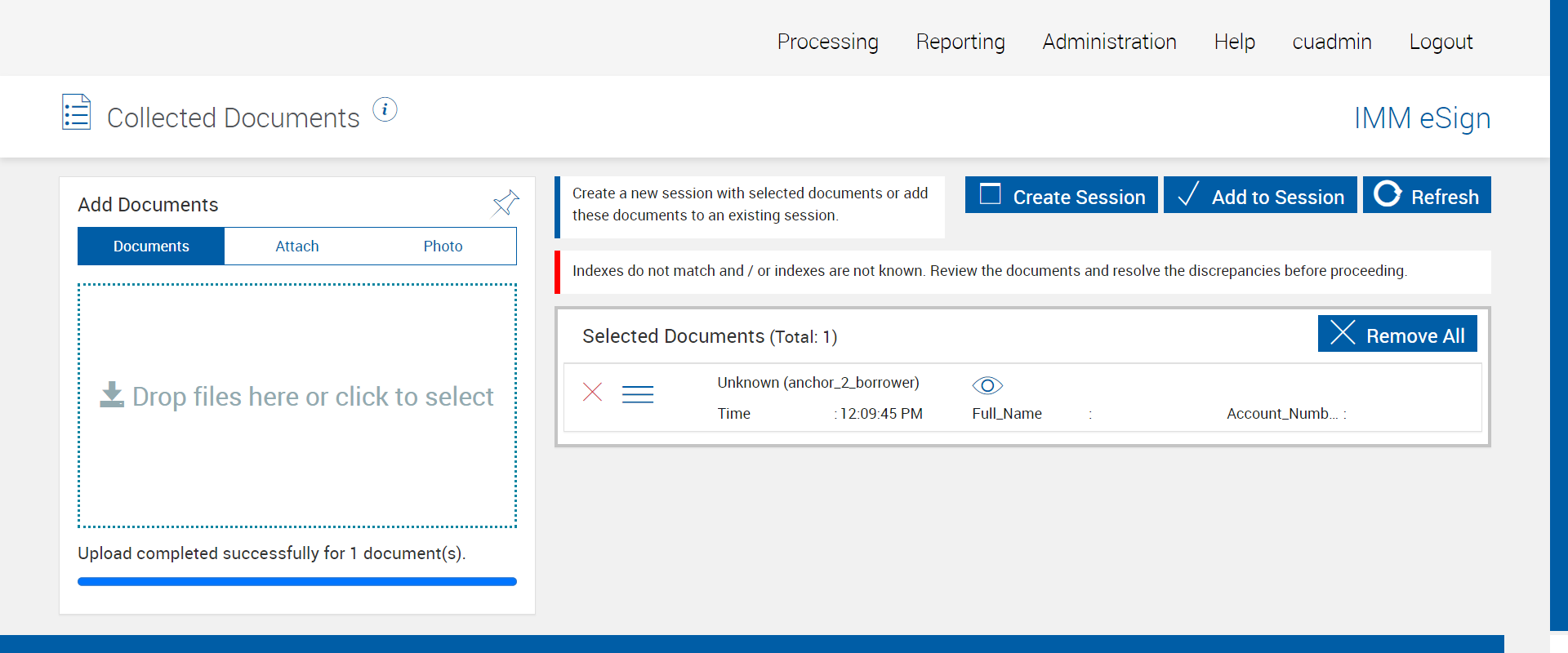Refresh the collected documents list
Viewport: 1568px width, 653px height.
click(1426, 195)
